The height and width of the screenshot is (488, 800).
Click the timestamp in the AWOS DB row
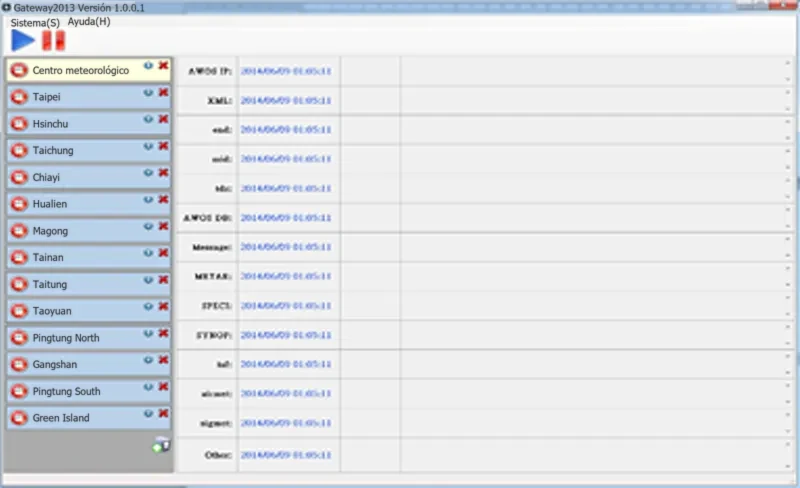click(286, 217)
